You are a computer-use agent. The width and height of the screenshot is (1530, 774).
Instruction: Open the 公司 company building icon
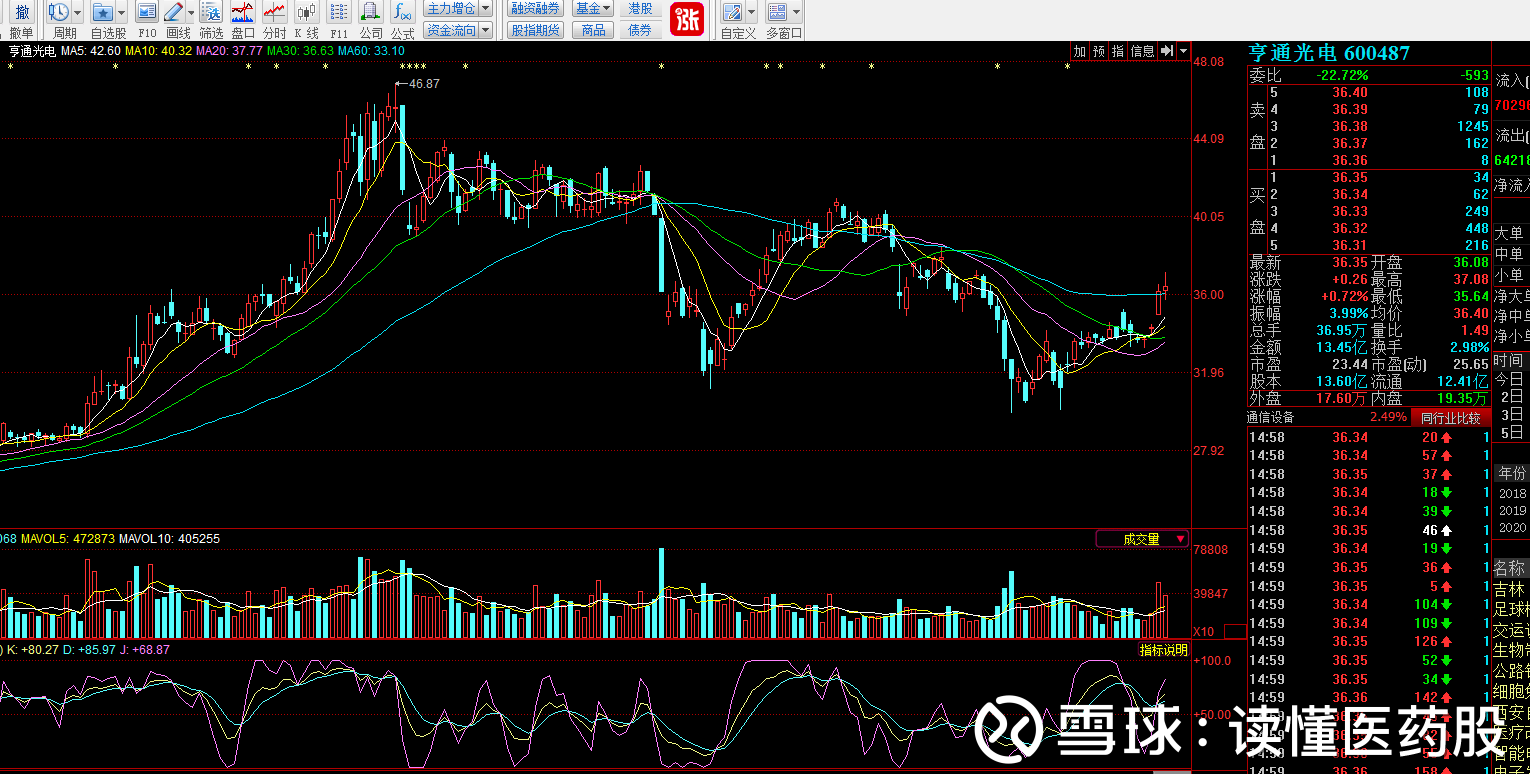pos(371,12)
